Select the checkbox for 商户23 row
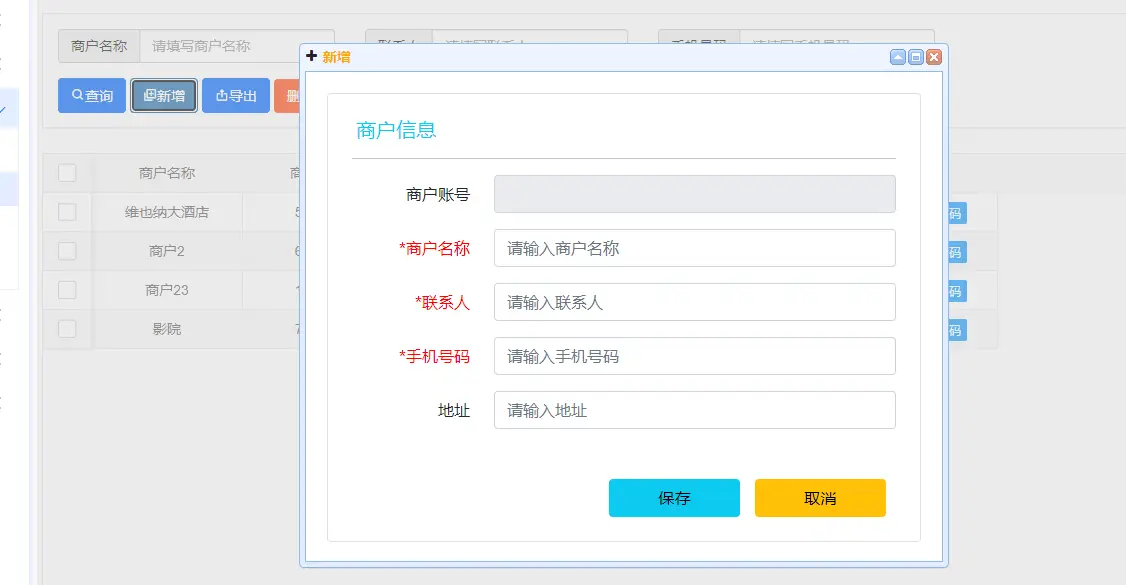The width and height of the screenshot is (1126, 585). coord(67,290)
